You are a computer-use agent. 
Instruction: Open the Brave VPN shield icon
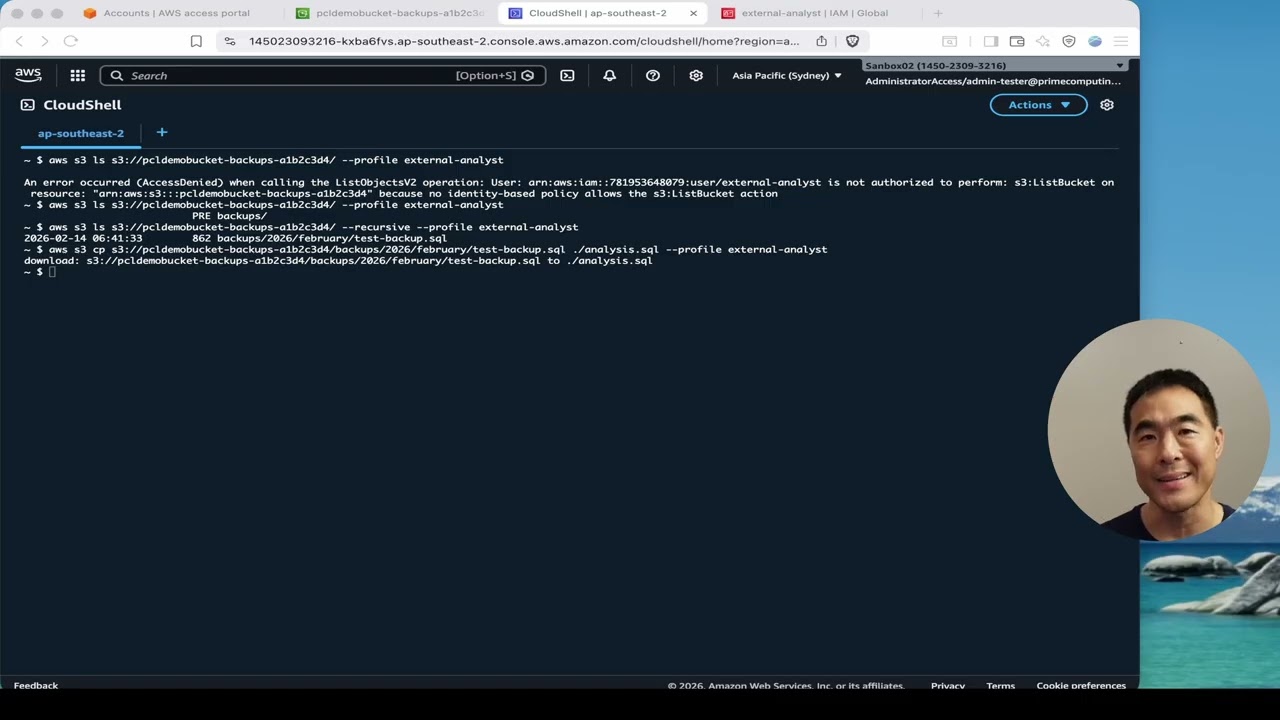[1069, 41]
